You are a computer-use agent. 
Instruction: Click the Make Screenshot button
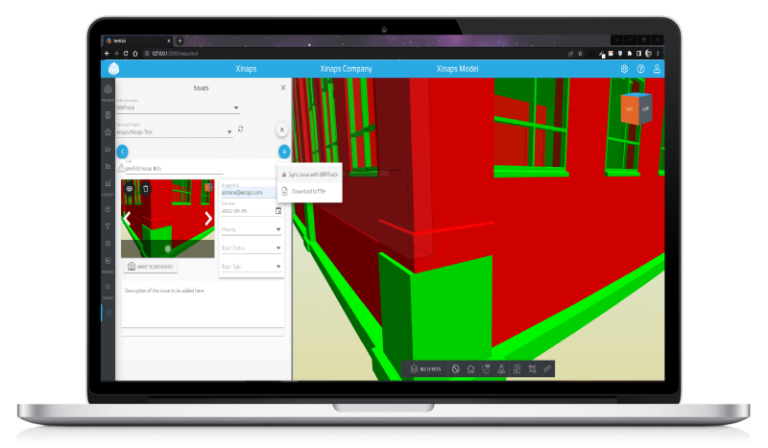coord(151,266)
